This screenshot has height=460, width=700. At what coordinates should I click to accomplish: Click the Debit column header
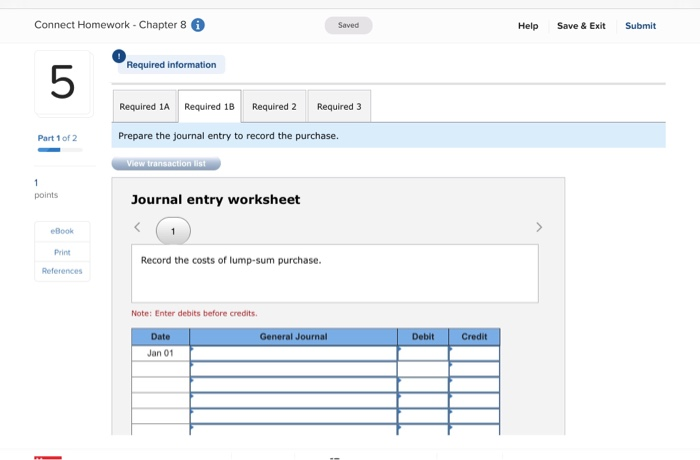pos(423,337)
